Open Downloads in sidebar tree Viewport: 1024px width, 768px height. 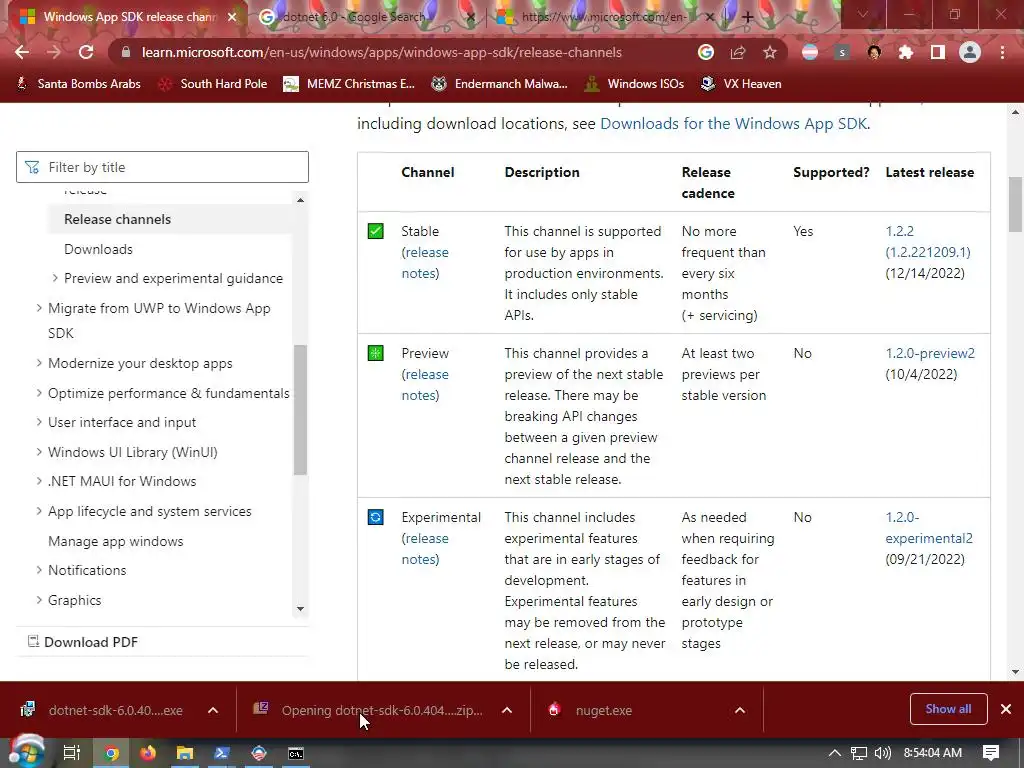[x=98, y=249]
